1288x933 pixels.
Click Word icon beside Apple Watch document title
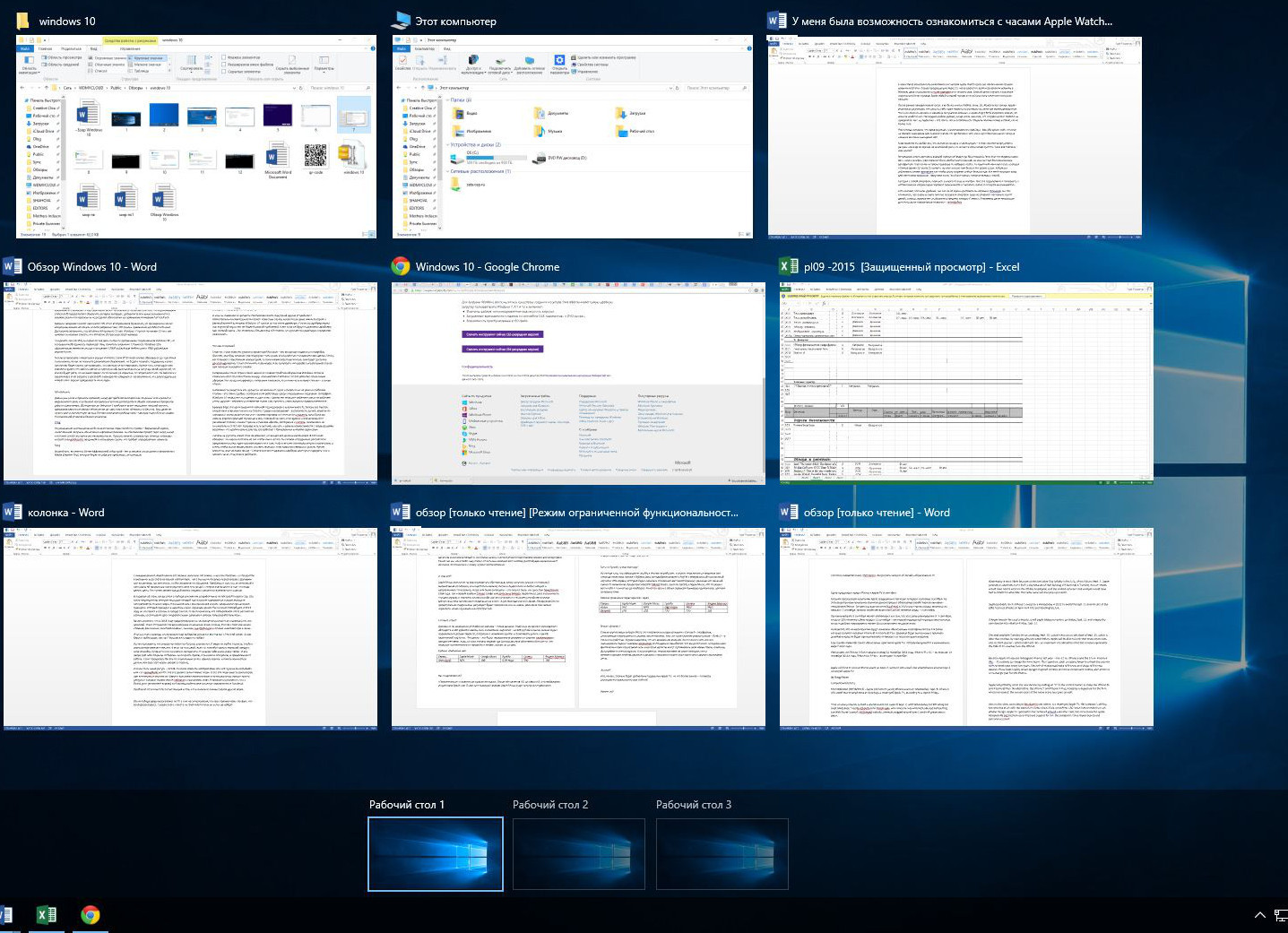tap(776, 21)
